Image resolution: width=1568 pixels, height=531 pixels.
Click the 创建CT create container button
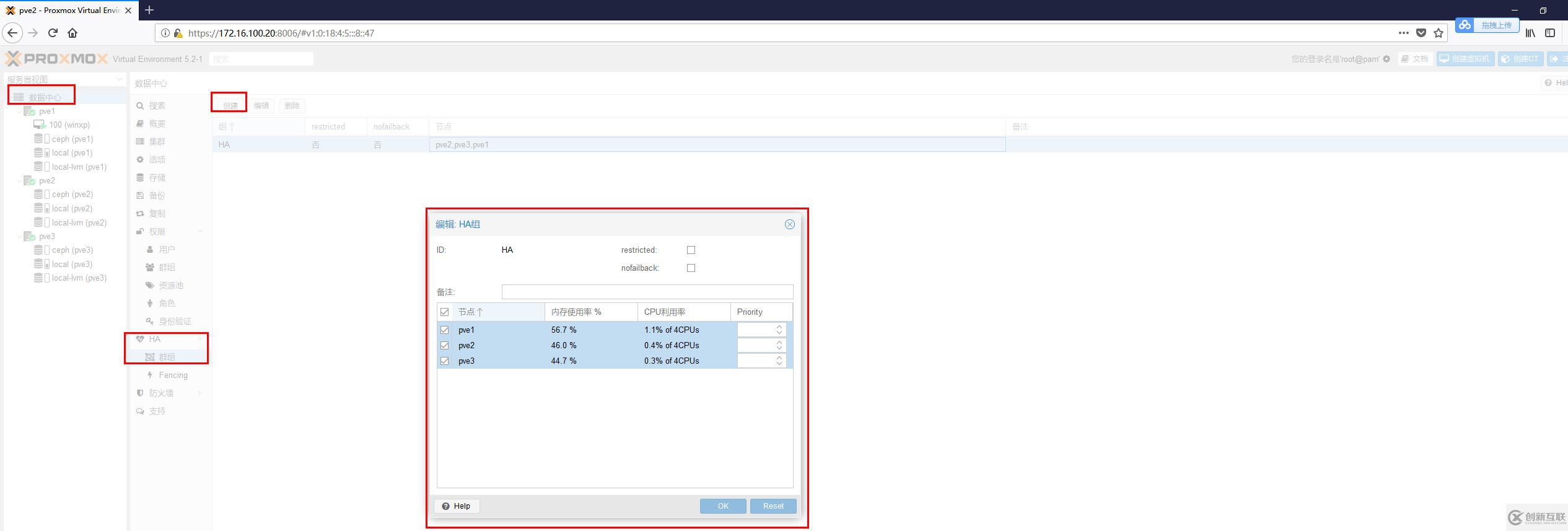click(1520, 59)
